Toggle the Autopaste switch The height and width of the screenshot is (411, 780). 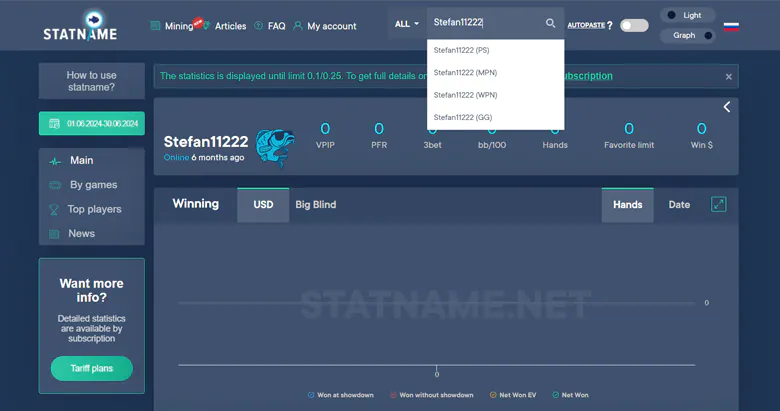click(x=634, y=25)
